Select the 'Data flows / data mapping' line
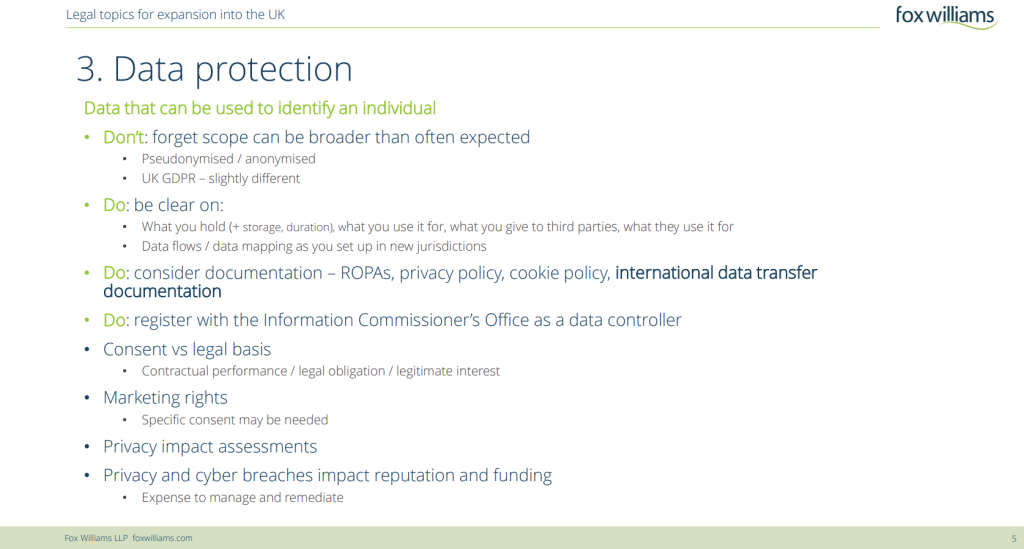Viewport: 1024px width, 549px height. click(314, 246)
